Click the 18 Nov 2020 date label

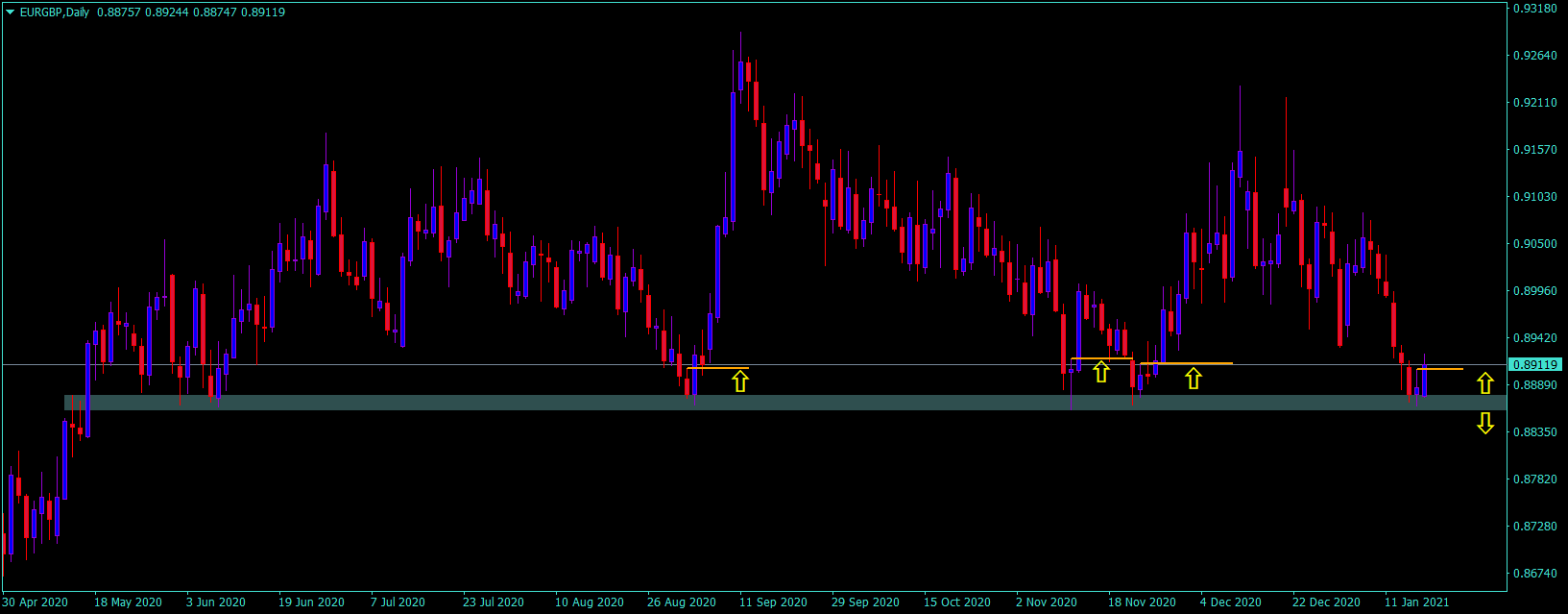pos(1142,602)
